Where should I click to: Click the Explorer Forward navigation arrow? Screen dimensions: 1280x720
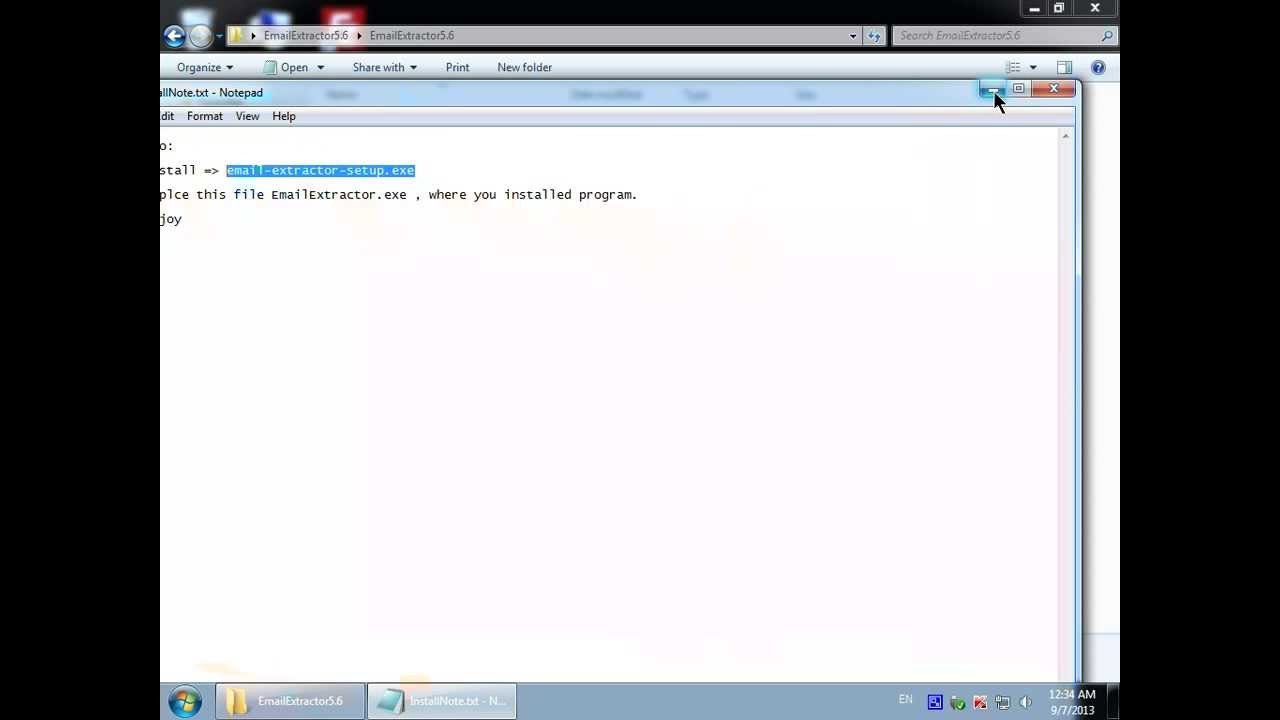coord(200,36)
